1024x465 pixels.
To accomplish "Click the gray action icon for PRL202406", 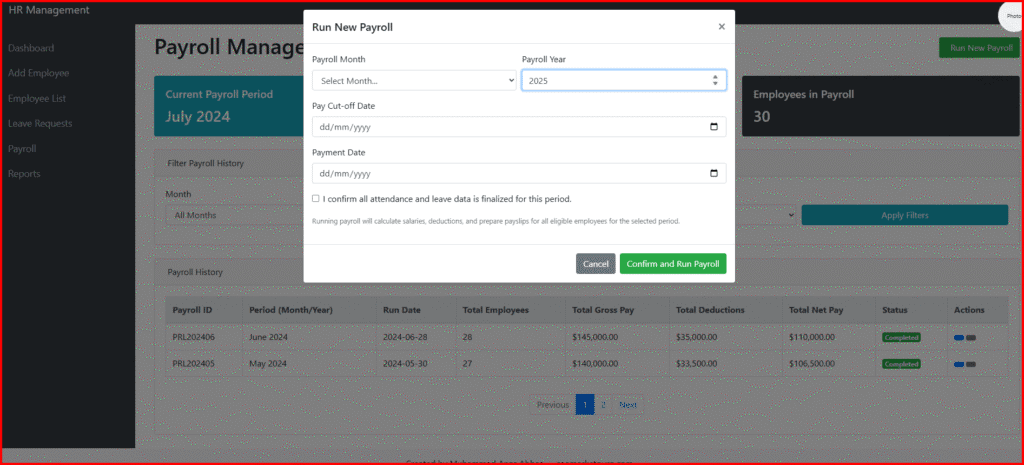I will 971,338.
